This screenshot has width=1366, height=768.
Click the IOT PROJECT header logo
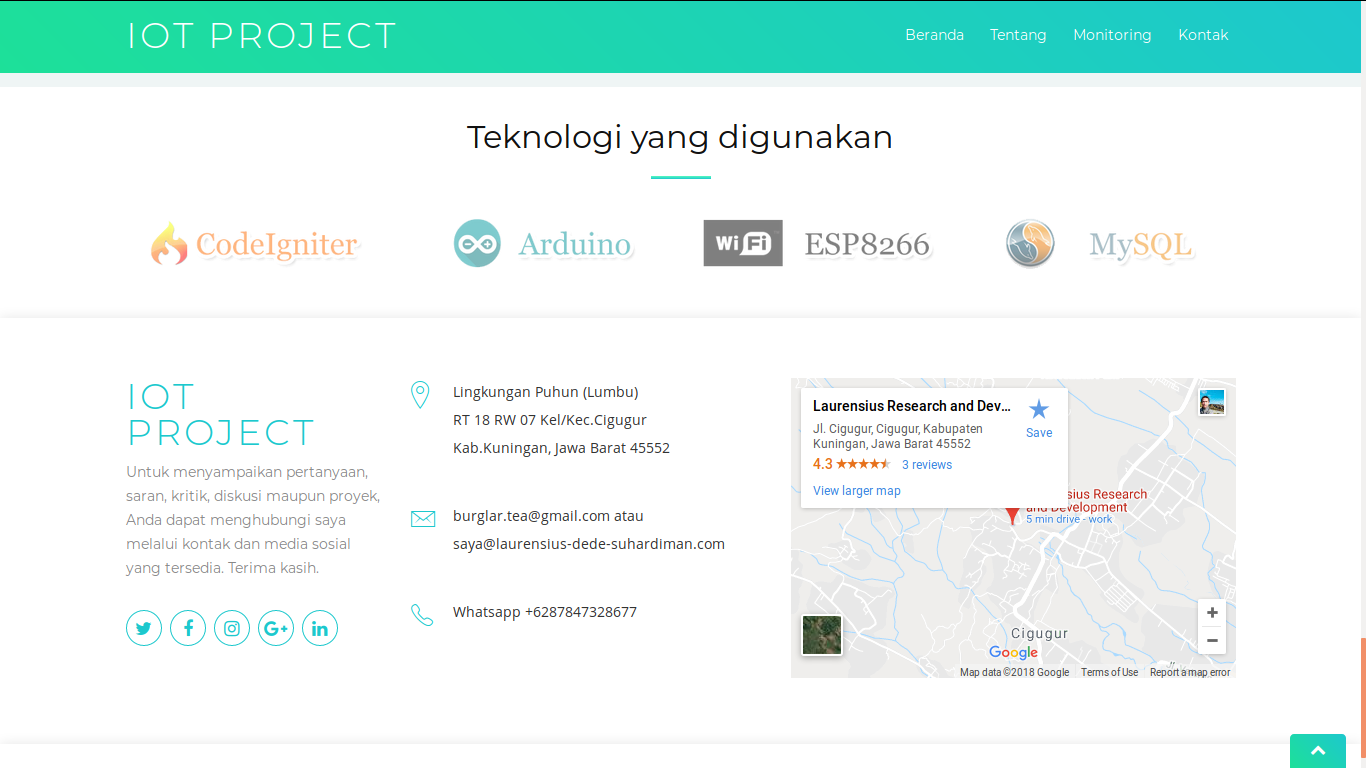tap(262, 36)
